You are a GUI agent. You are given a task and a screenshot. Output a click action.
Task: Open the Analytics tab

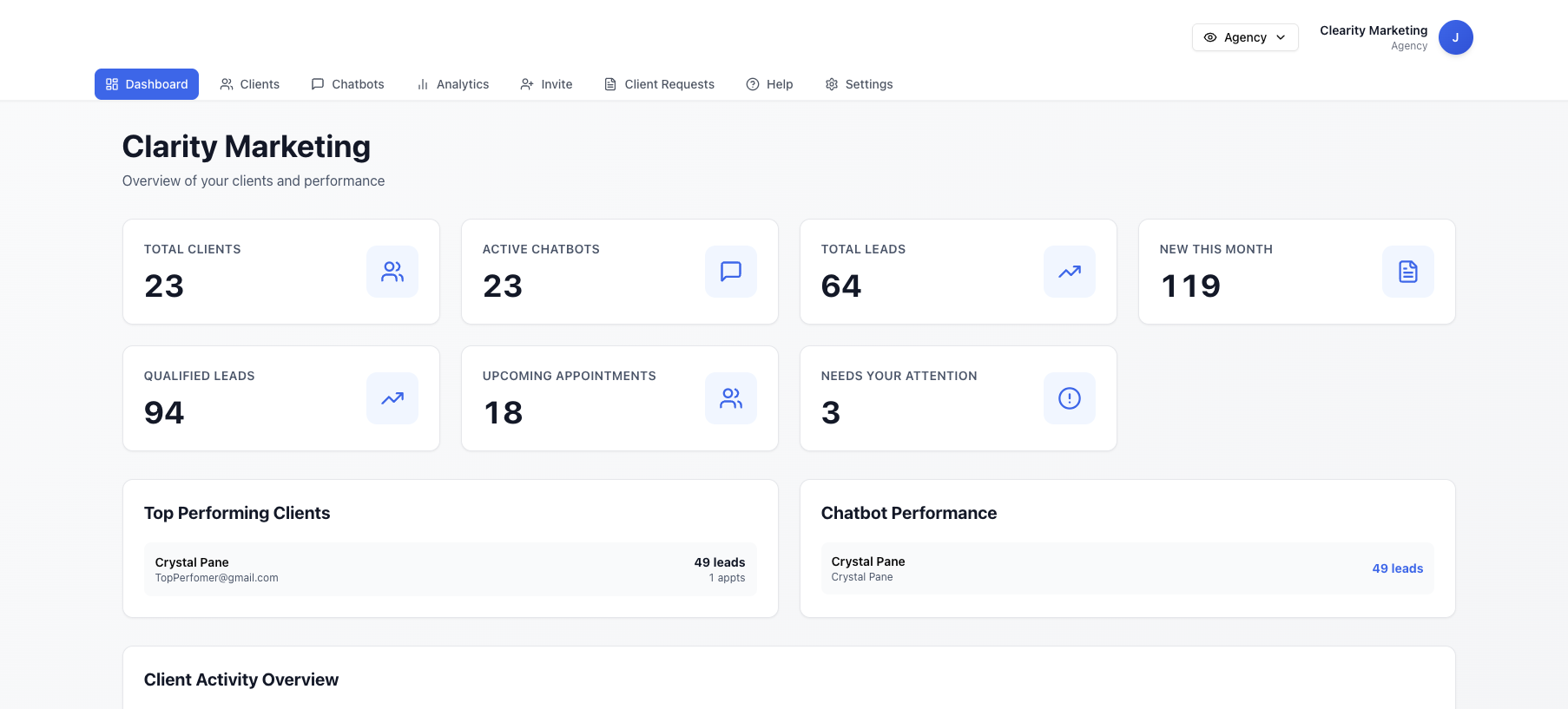(x=452, y=84)
